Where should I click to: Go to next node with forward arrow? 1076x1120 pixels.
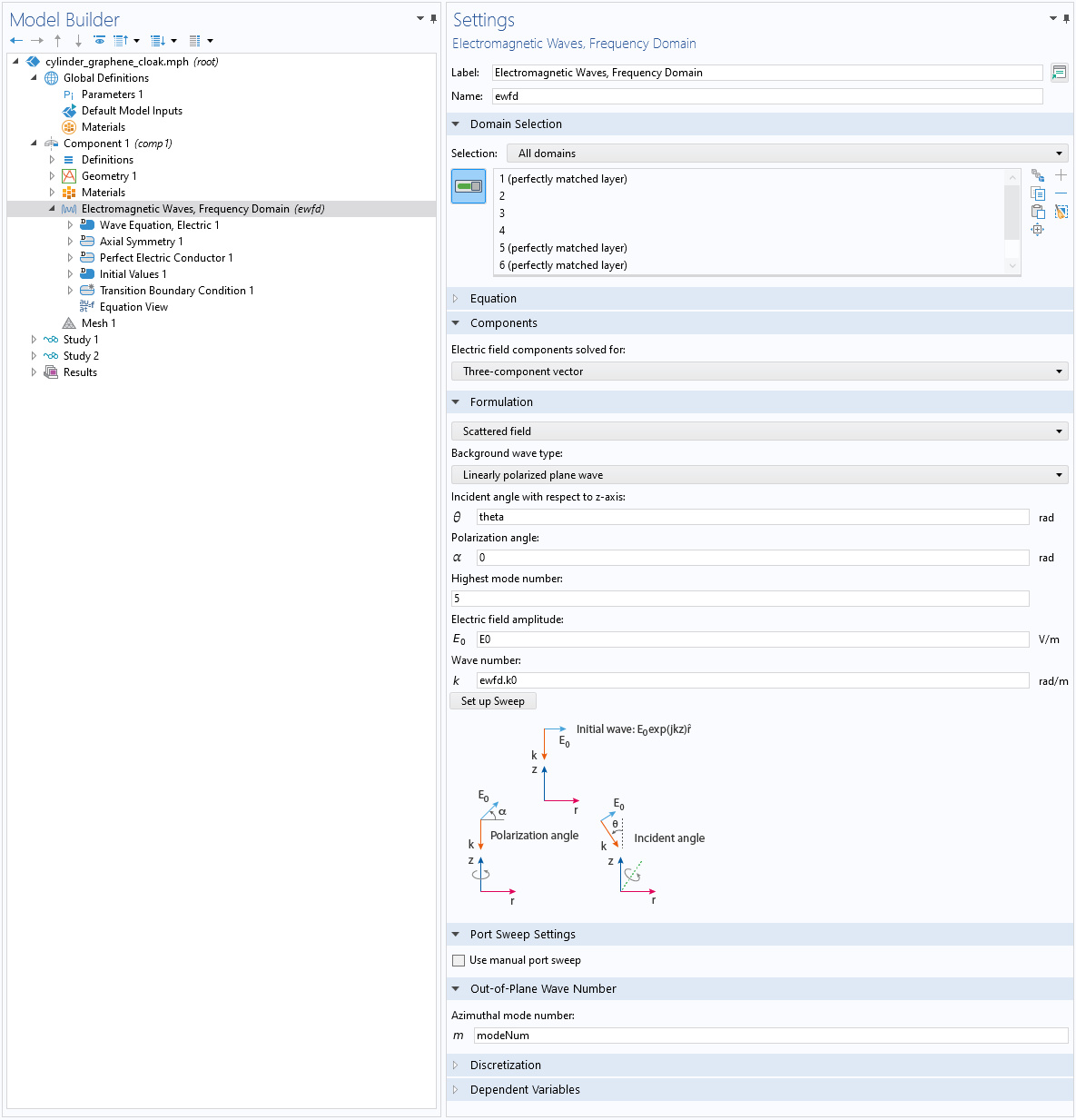click(x=37, y=41)
